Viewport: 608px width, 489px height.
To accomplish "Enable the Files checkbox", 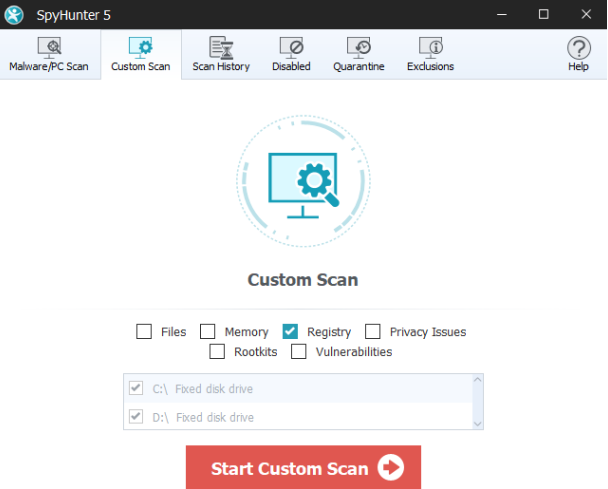I will (144, 332).
